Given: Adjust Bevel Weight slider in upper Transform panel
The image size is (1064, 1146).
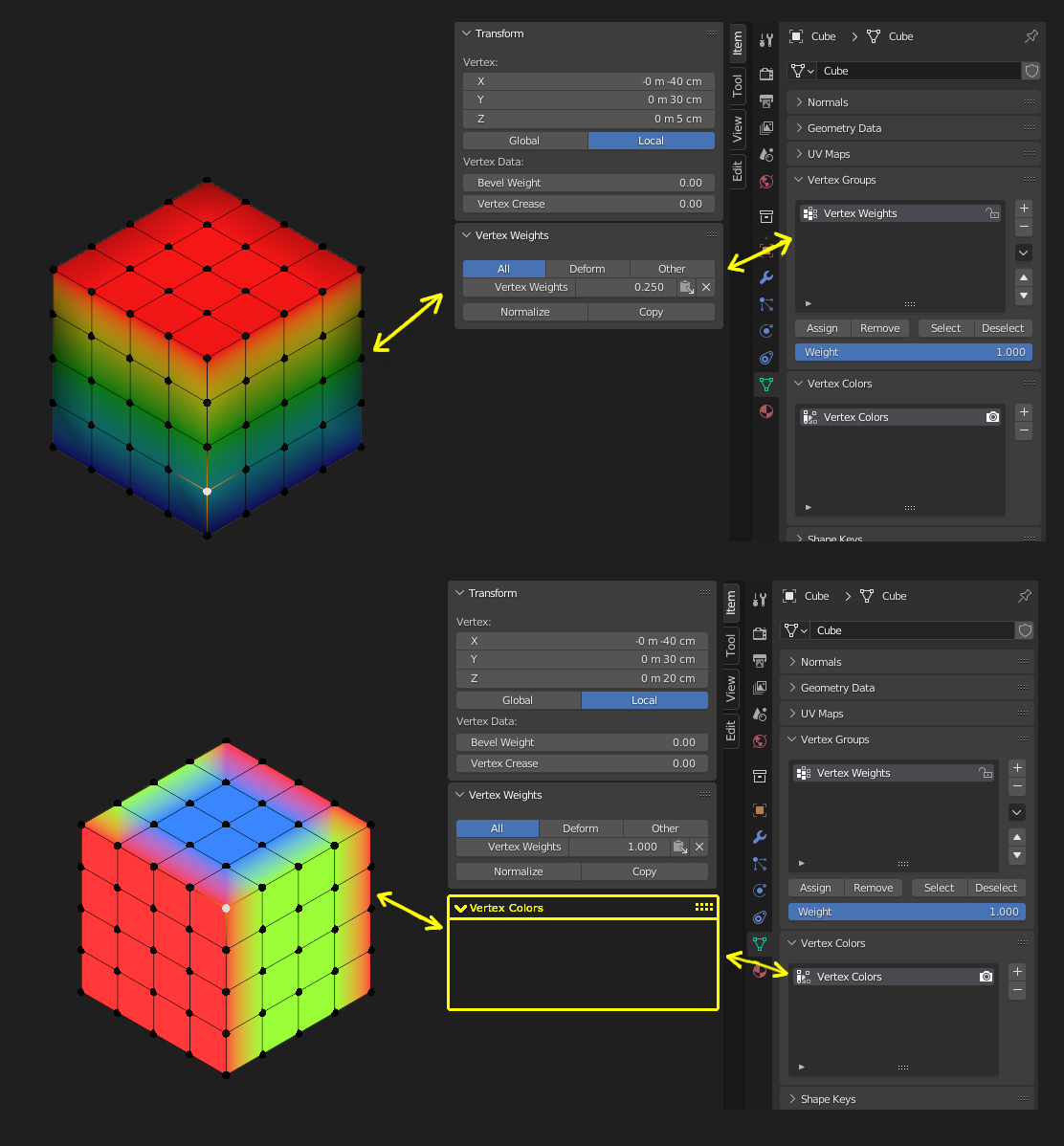Looking at the screenshot, I should coord(588,183).
